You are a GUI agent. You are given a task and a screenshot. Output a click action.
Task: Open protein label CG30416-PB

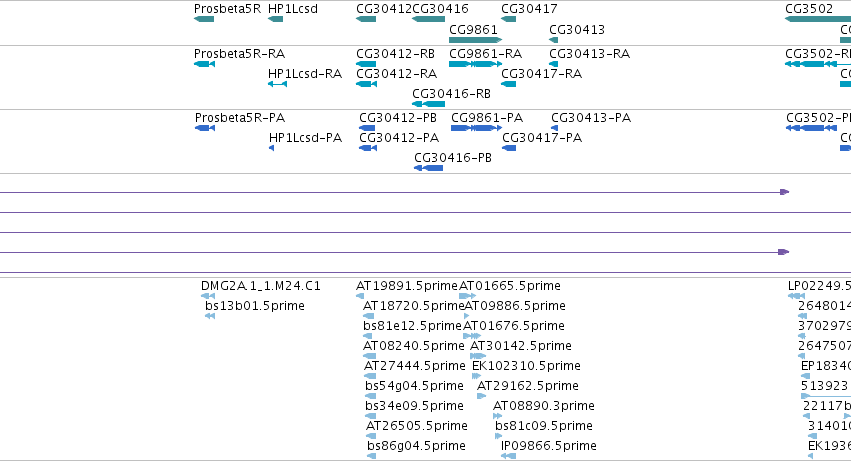point(453,158)
